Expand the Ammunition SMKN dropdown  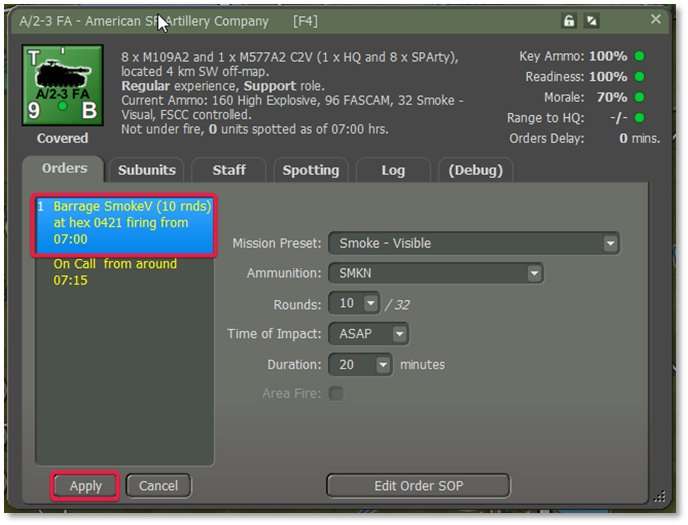(x=435, y=273)
